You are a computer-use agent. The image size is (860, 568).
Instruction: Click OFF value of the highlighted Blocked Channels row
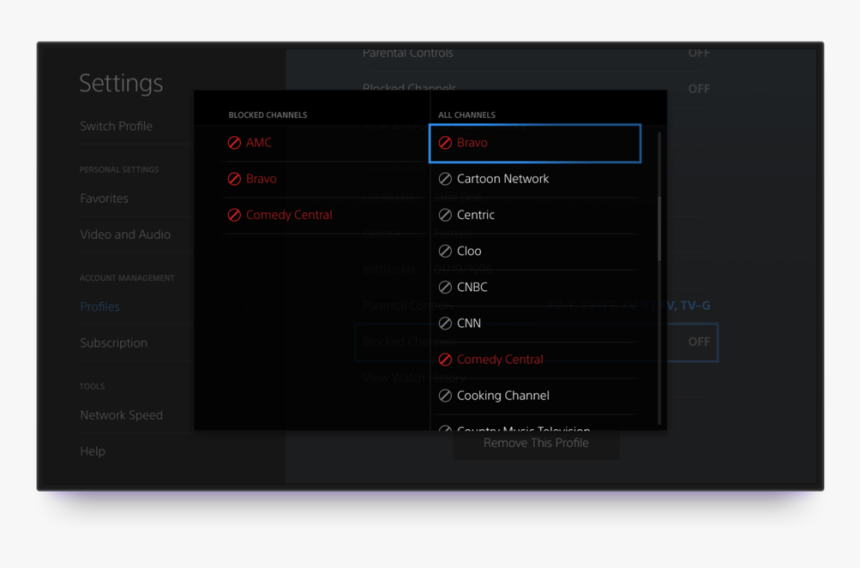(699, 342)
